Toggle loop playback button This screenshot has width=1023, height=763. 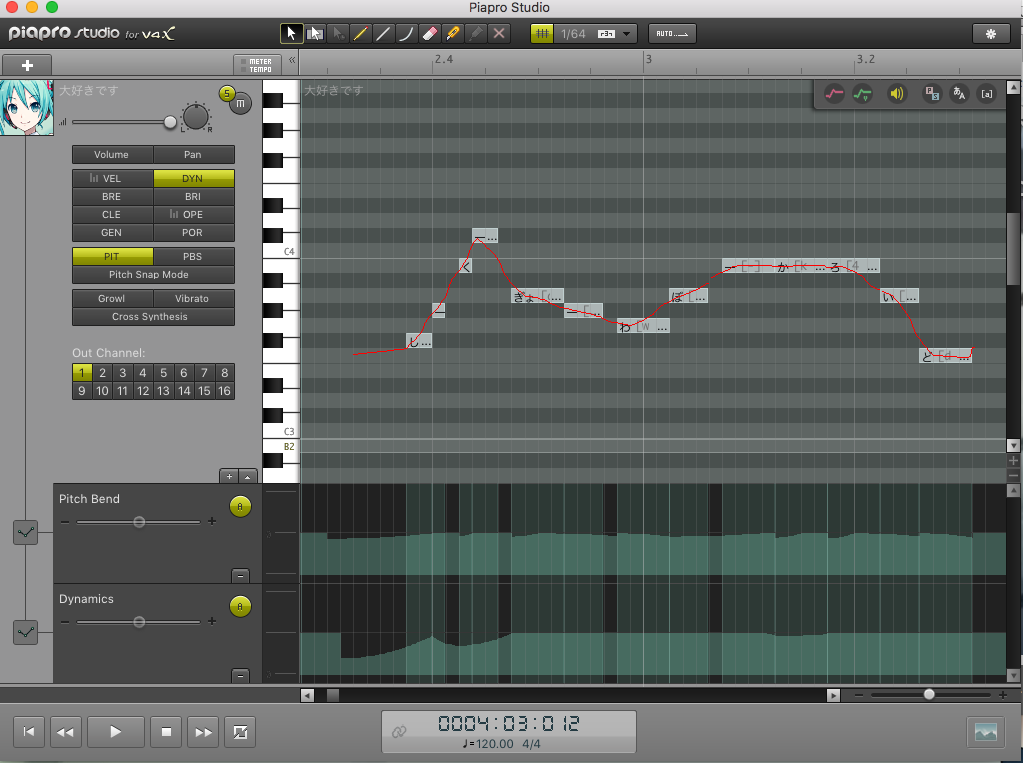tap(239, 732)
